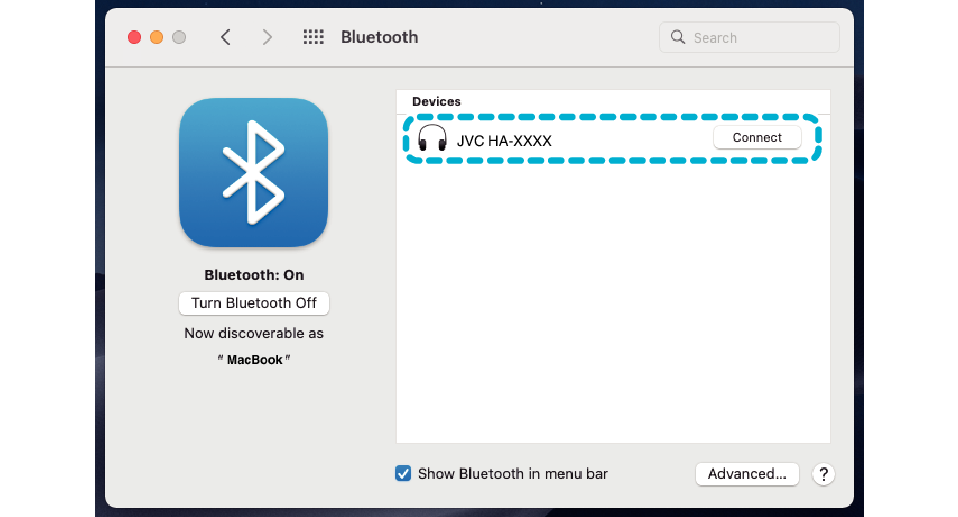Go back with the left chevron

226,37
